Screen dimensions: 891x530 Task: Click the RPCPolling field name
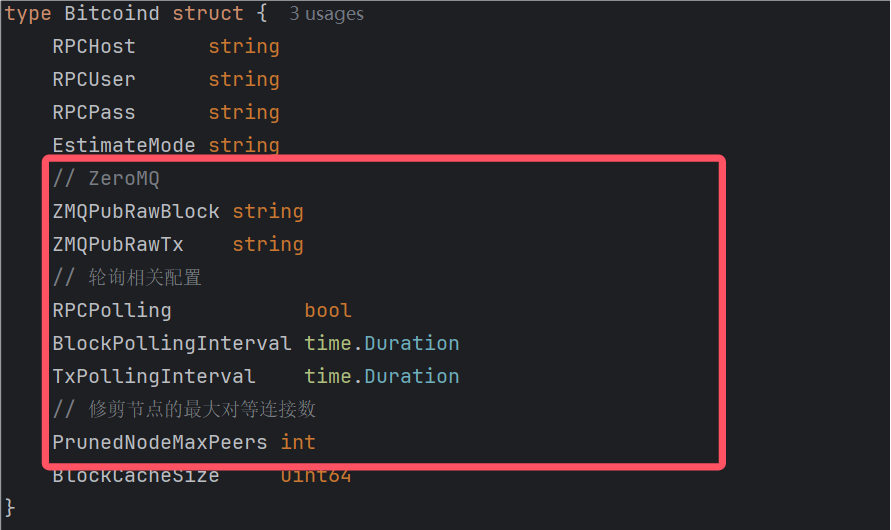coord(112,310)
